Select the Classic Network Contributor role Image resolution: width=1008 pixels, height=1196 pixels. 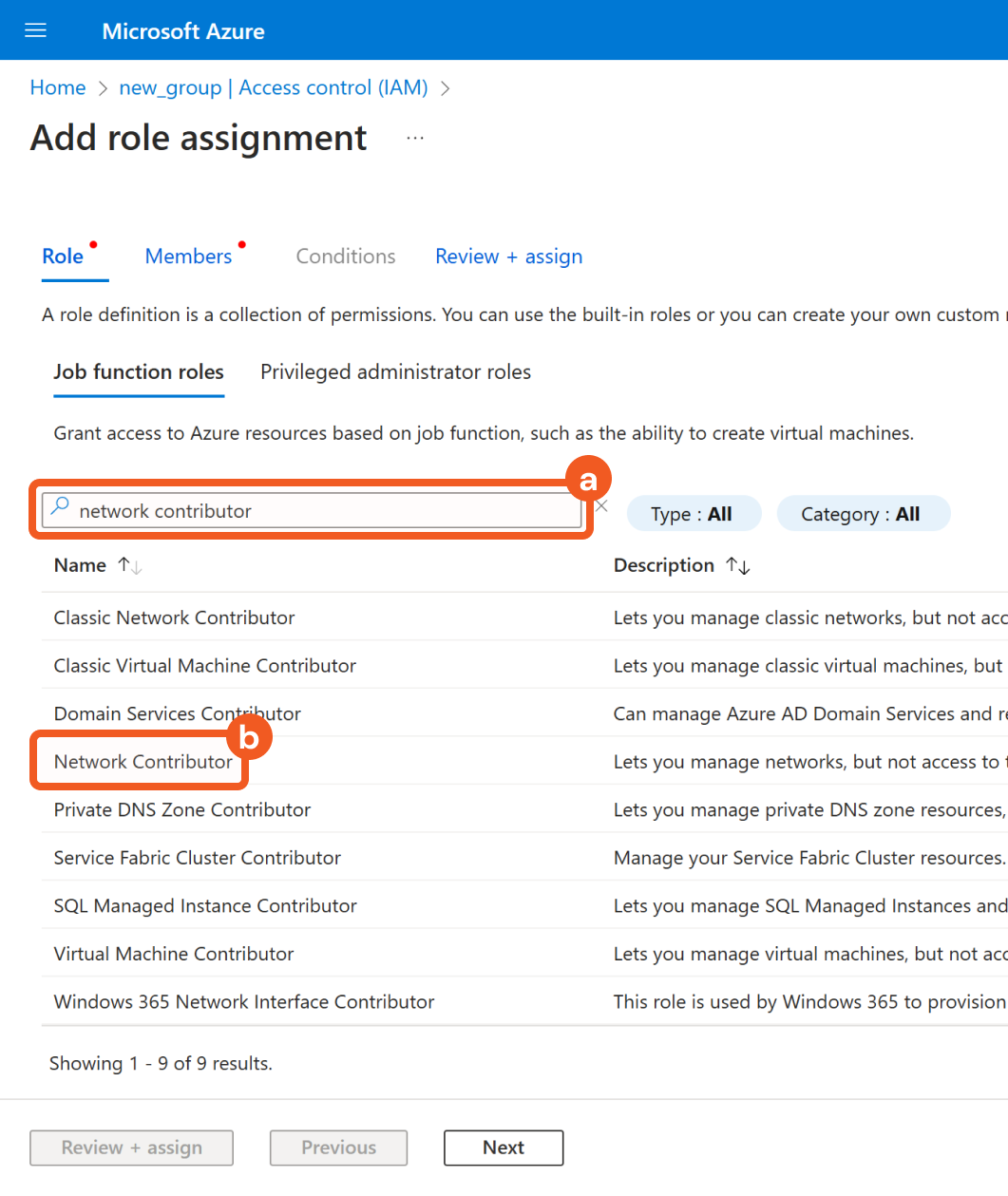coord(174,618)
